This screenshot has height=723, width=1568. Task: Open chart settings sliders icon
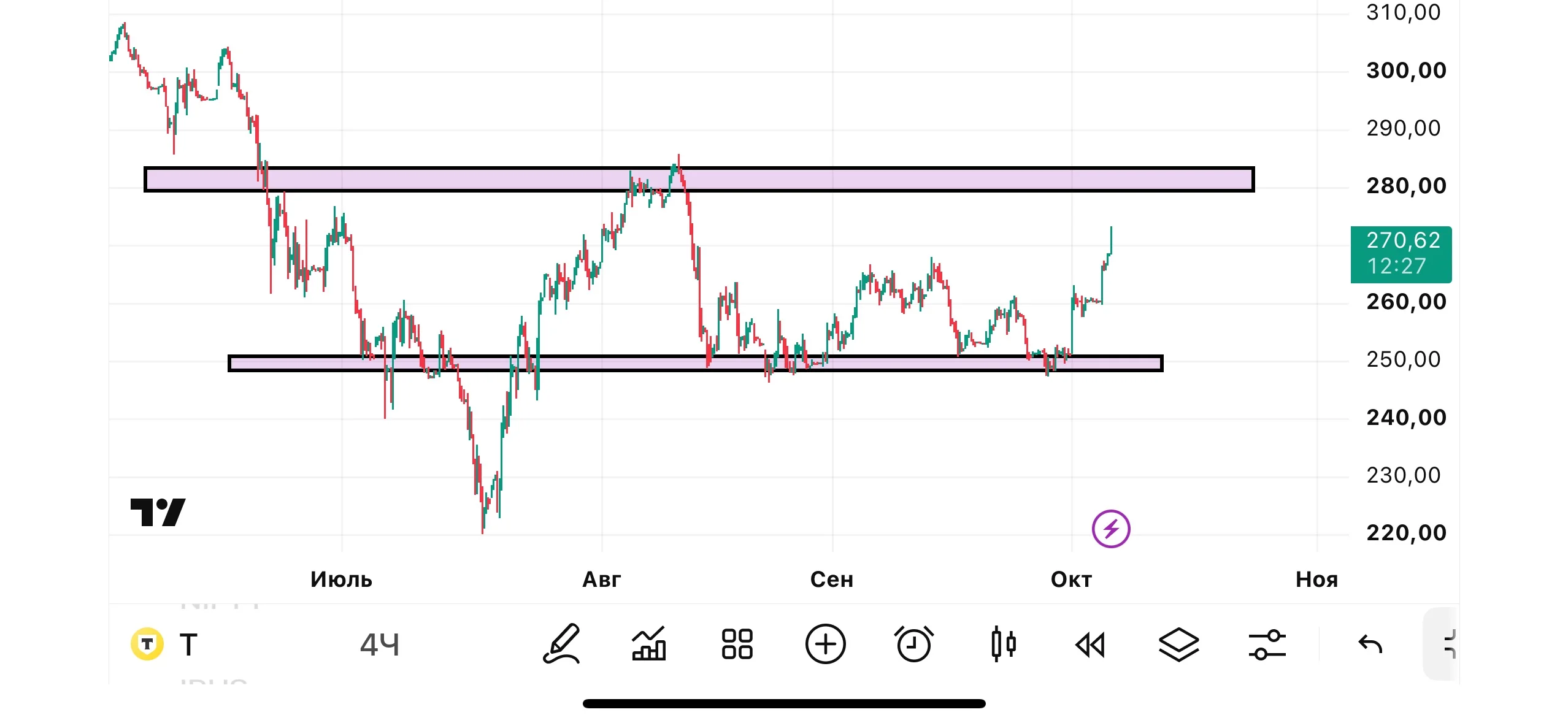point(1267,645)
